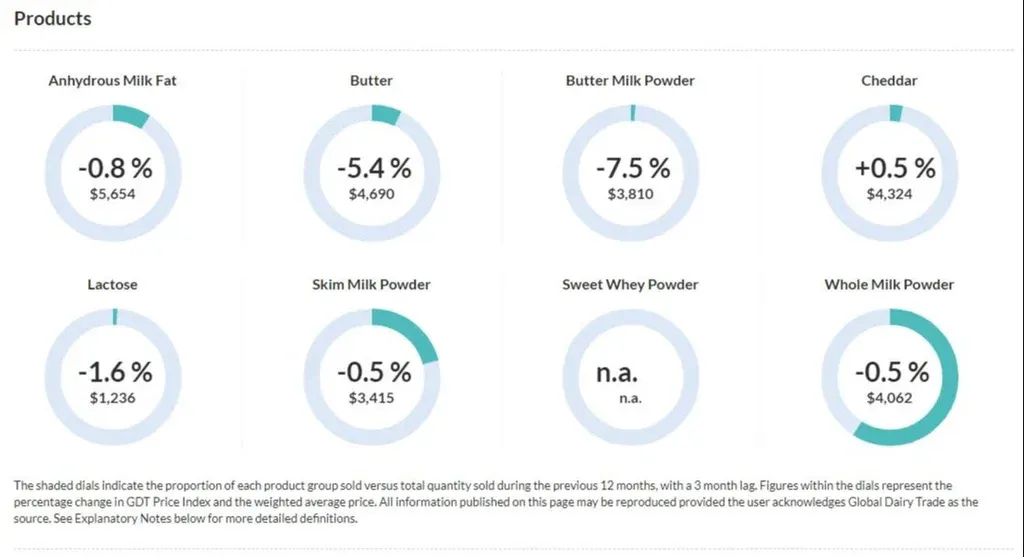This screenshot has height=557, width=1024.
Task: Click the -0.8 % Anhydrous Milk Fat change
Action: click(x=112, y=167)
